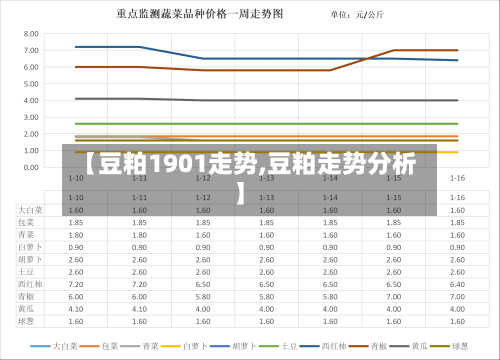Viewport: 500px width, 360px height.
Task: Select the dark blue 西红柿 legend line marker
Action: [309, 346]
